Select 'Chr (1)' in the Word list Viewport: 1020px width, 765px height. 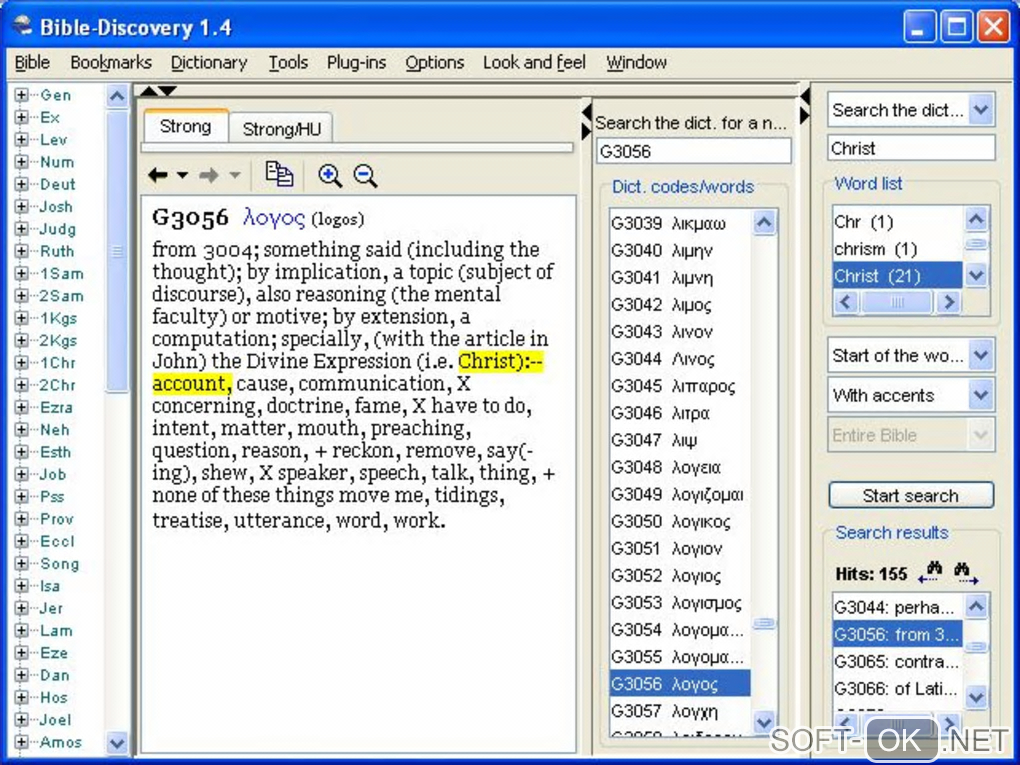897,222
